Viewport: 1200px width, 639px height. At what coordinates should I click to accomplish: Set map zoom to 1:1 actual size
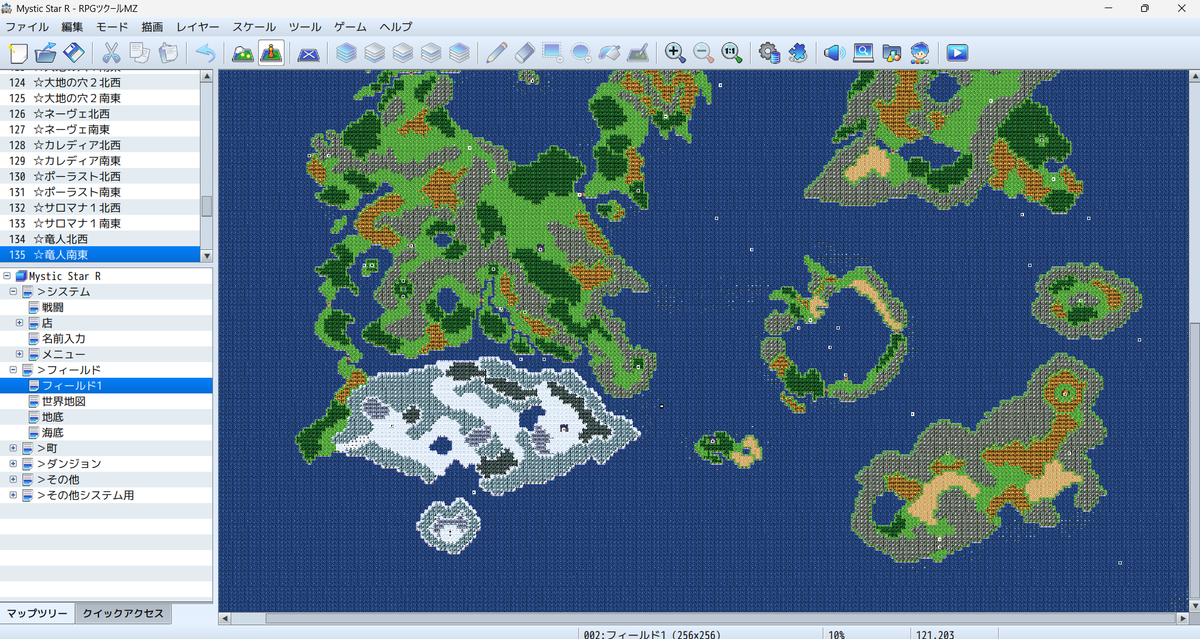click(731, 52)
